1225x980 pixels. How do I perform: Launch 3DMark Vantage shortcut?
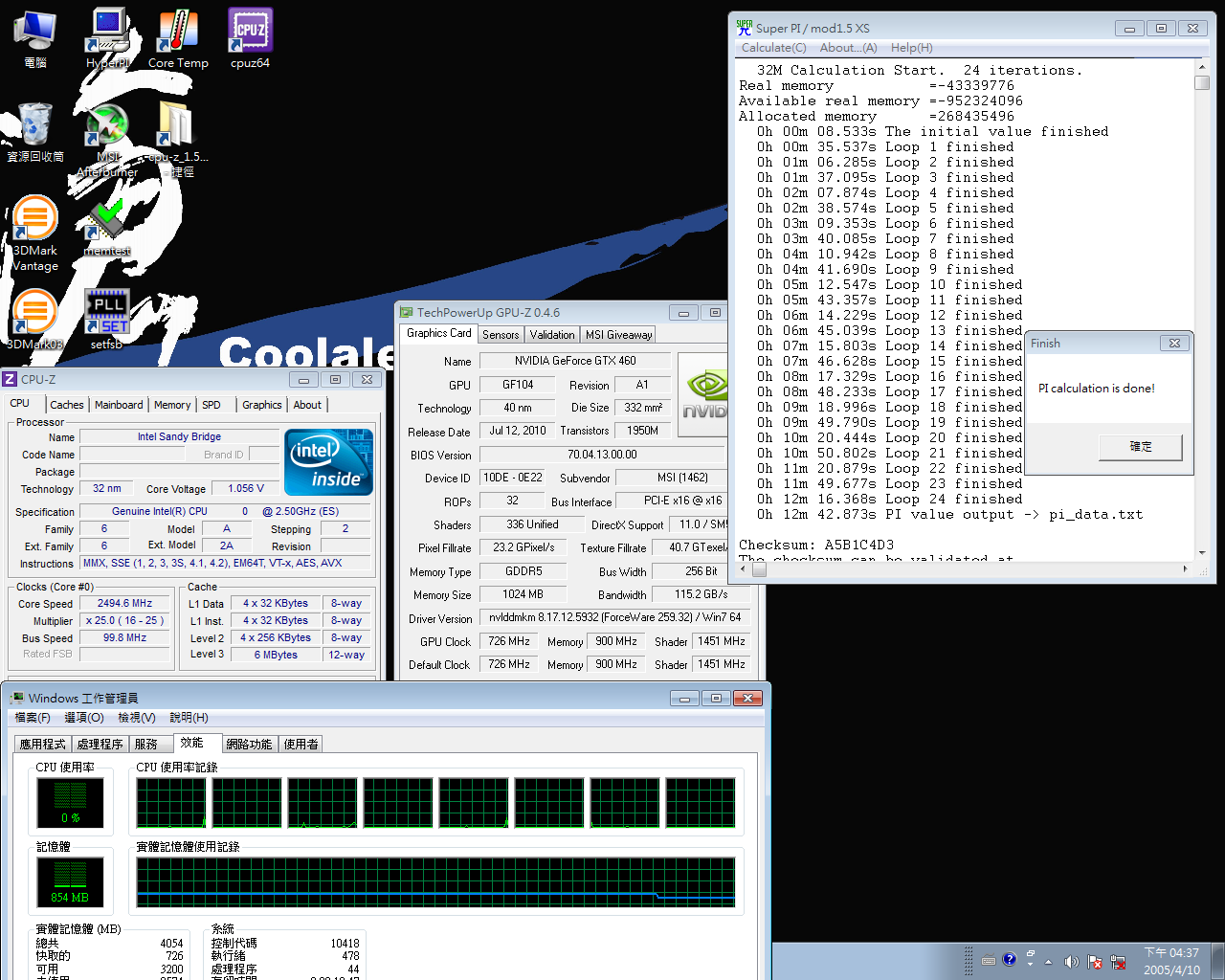pyautogui.click(x=35, y=233)
